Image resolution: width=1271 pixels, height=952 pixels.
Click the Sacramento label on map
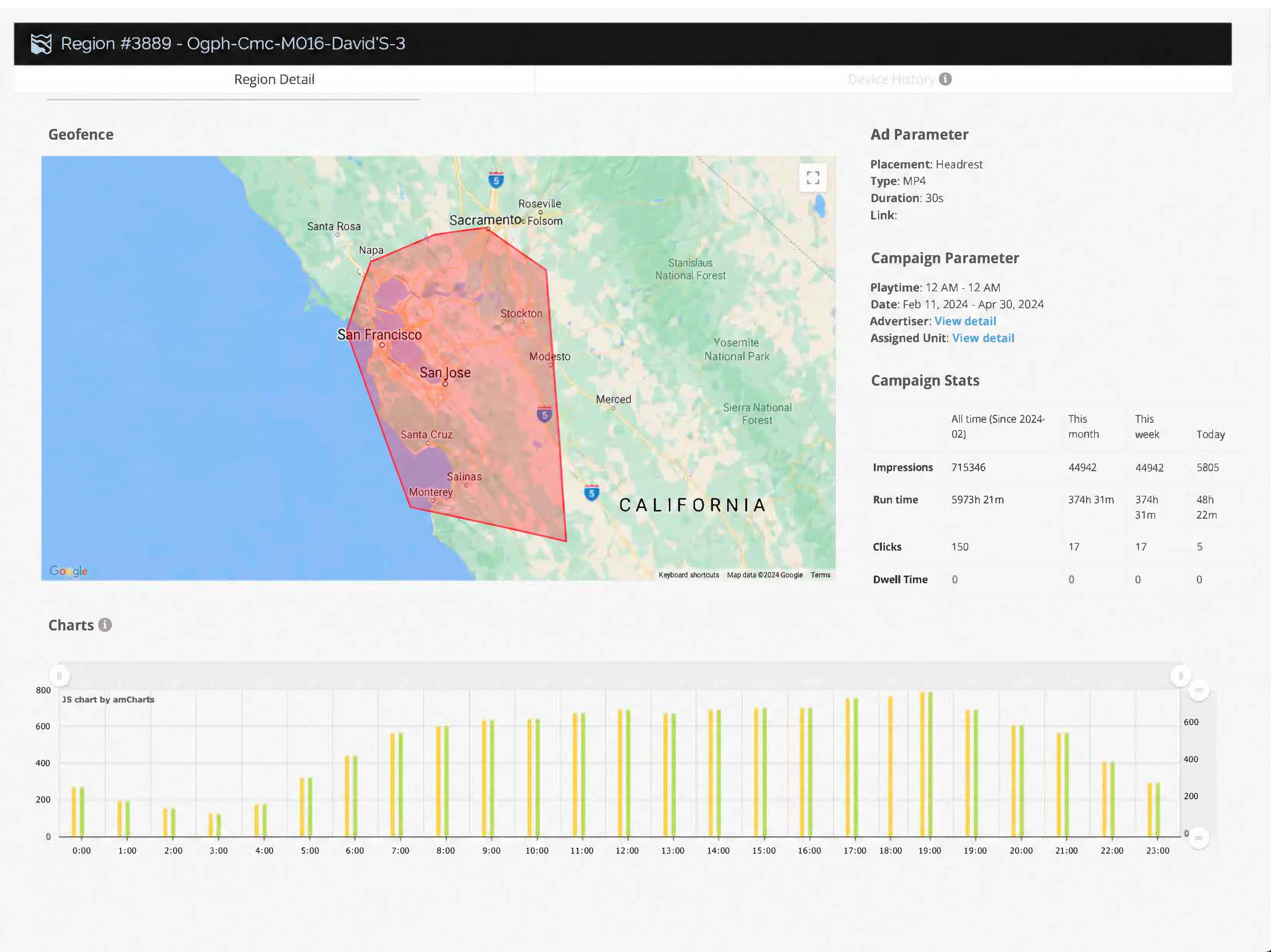point(485,220)
